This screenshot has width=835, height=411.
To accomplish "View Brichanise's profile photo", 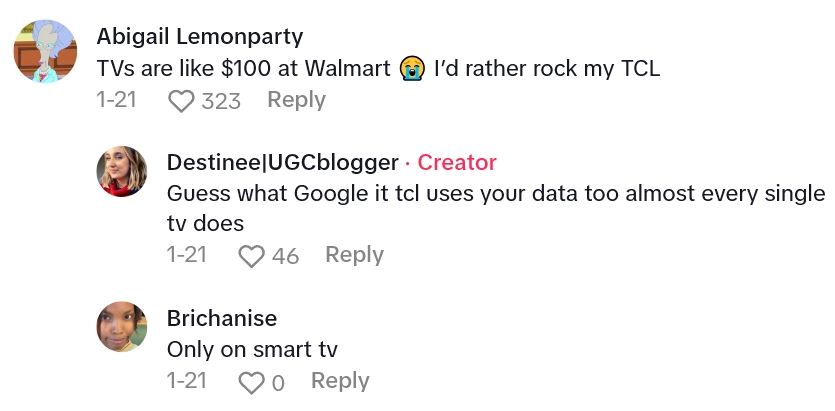I will click(x=122, y=325).
